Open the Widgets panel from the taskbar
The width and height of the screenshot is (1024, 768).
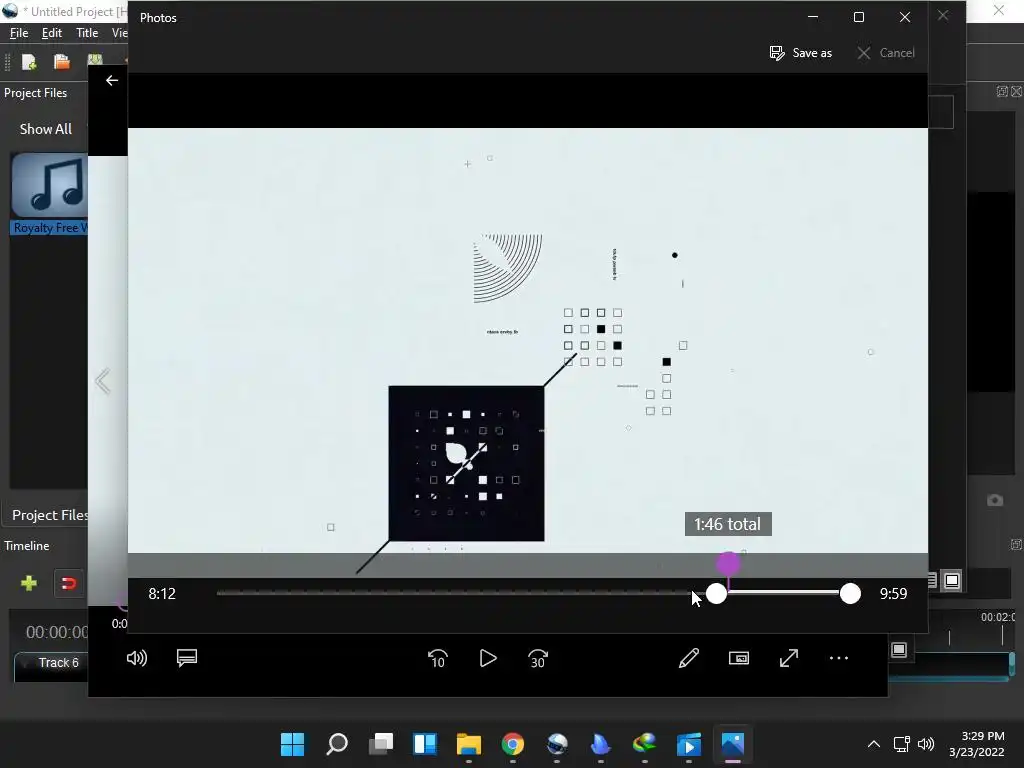[x=424, y=744]
